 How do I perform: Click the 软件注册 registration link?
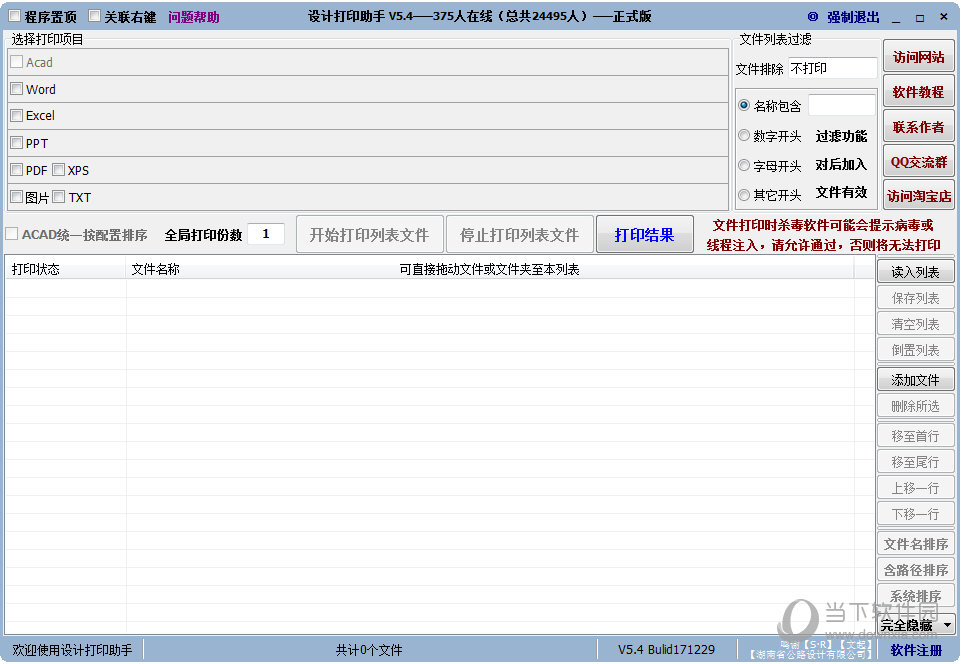click(916, 650)
